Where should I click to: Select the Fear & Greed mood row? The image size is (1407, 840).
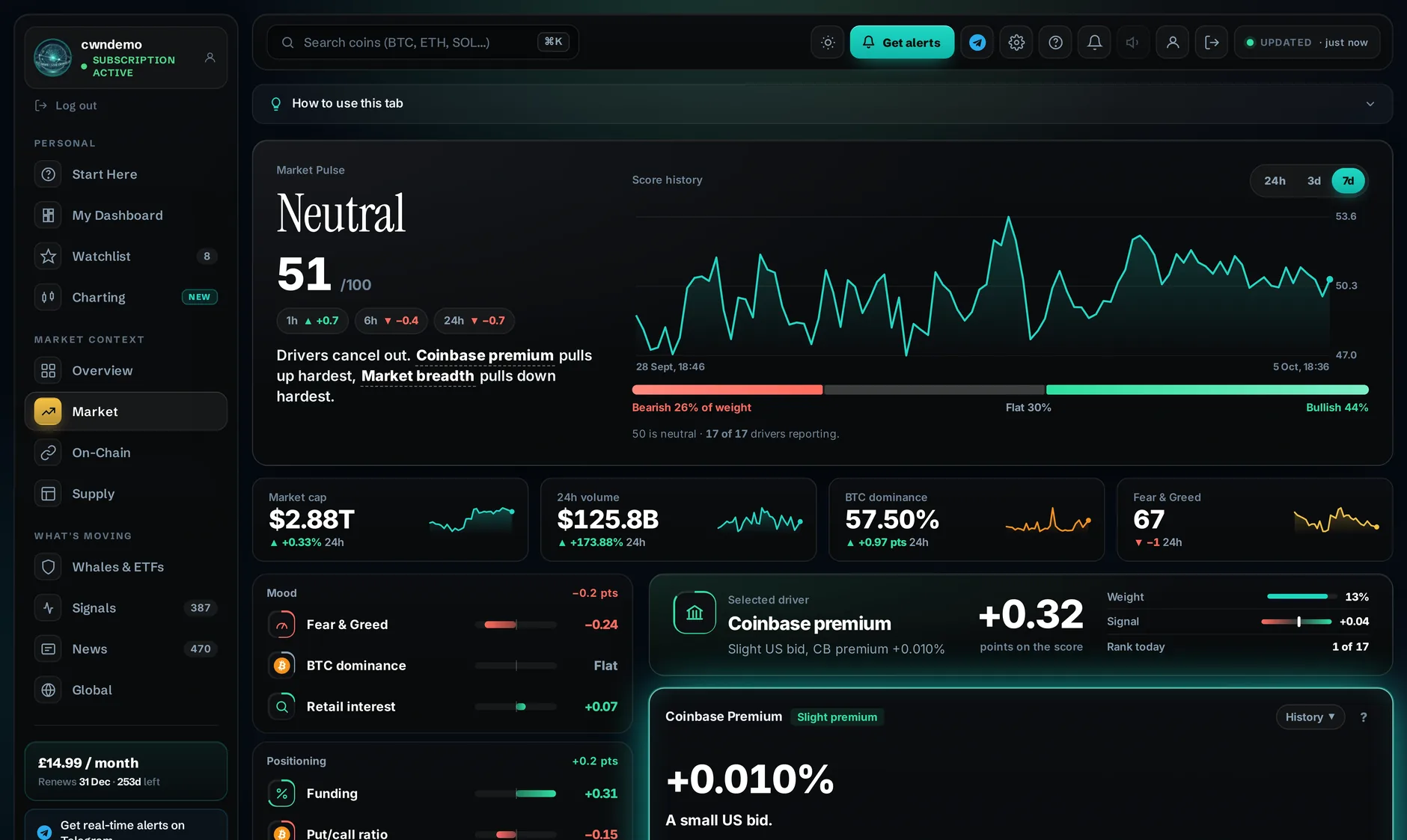tap(442, 625)
